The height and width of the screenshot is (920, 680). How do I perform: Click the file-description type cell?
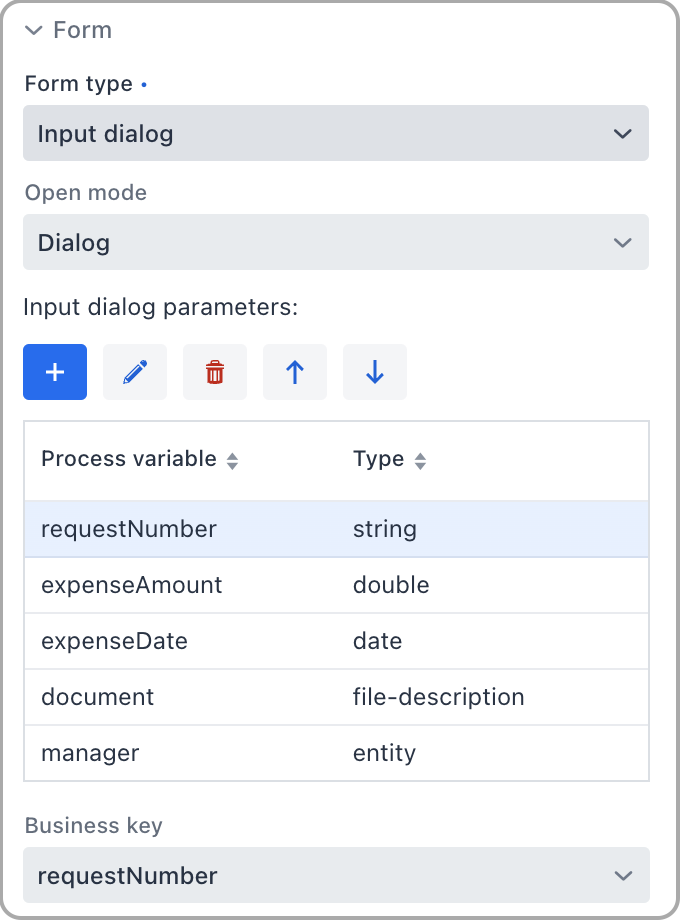438,697
